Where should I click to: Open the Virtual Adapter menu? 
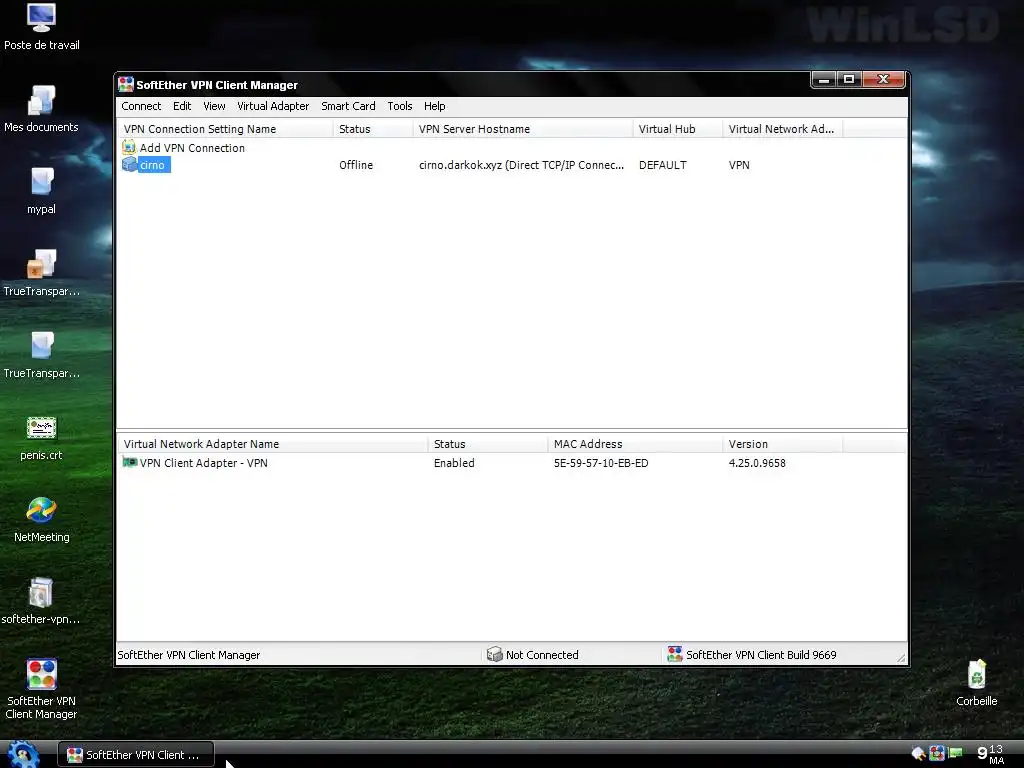273,106
